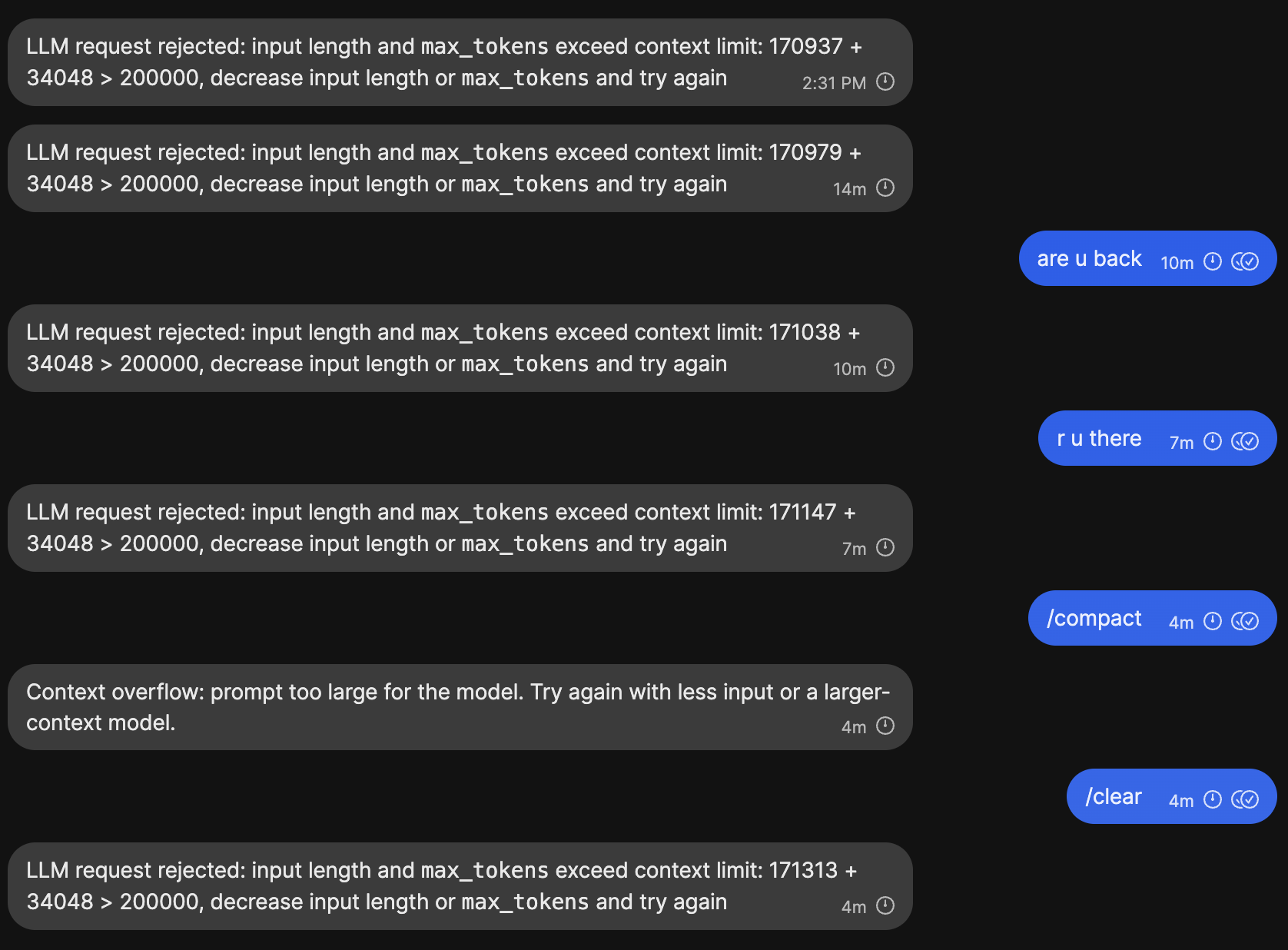
Task: Click read receipt checkmarks on 'are u back'
Action: [x=1245, y=261]
